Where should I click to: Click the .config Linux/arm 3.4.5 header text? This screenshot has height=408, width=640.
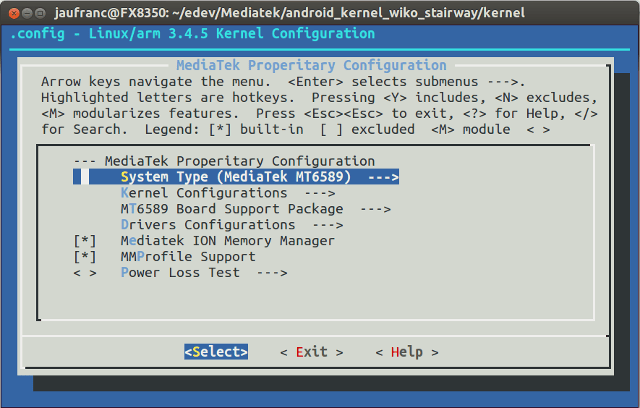pos(192,33)
